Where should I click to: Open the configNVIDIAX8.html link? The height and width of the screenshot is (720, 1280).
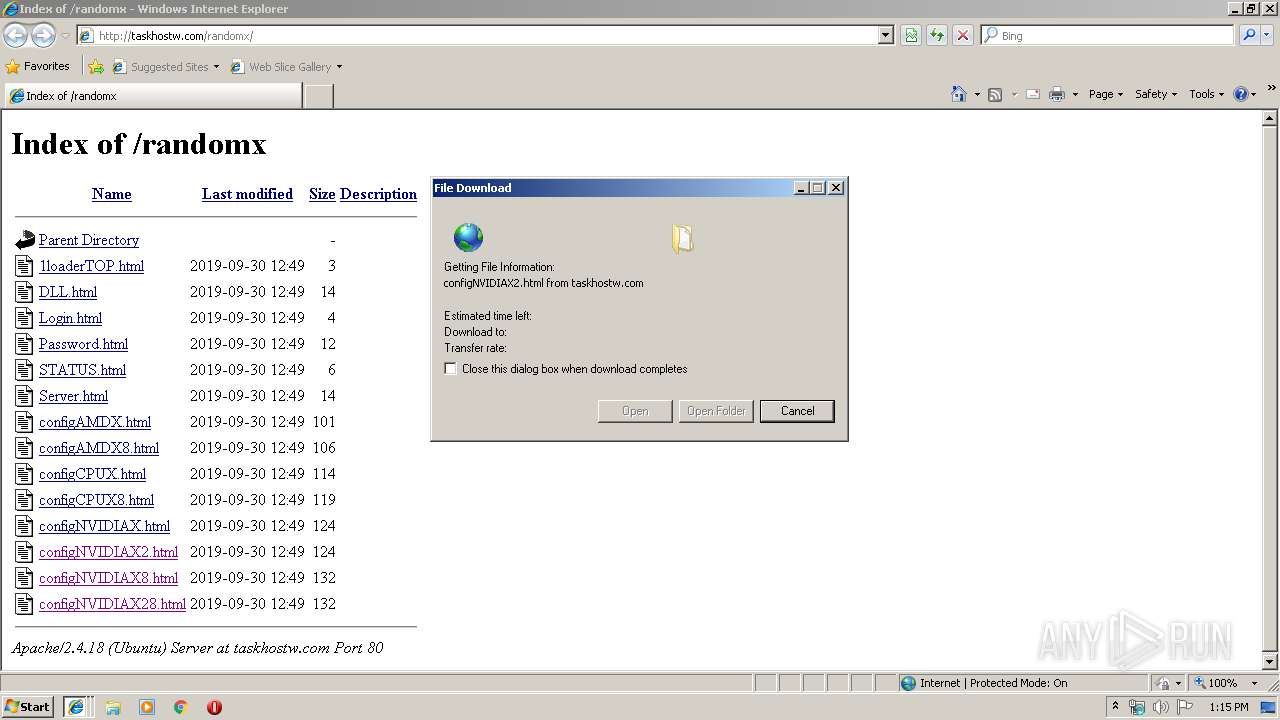[x=108, y=578]
